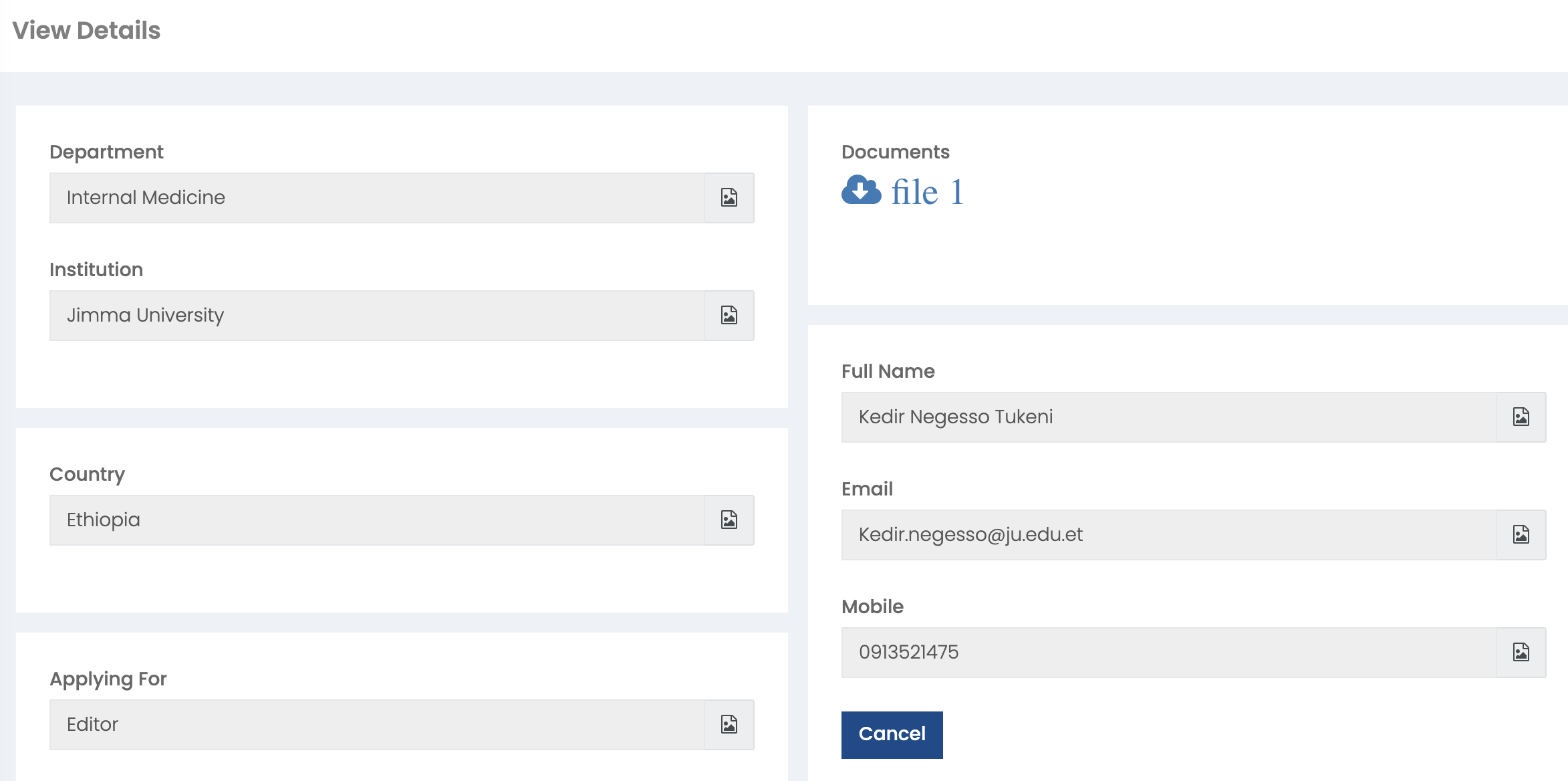Image resolution: width=1568 pixels, height=781 pixels.
Task: Click the image icon beside Mobile field
Action: (1521, 653)
